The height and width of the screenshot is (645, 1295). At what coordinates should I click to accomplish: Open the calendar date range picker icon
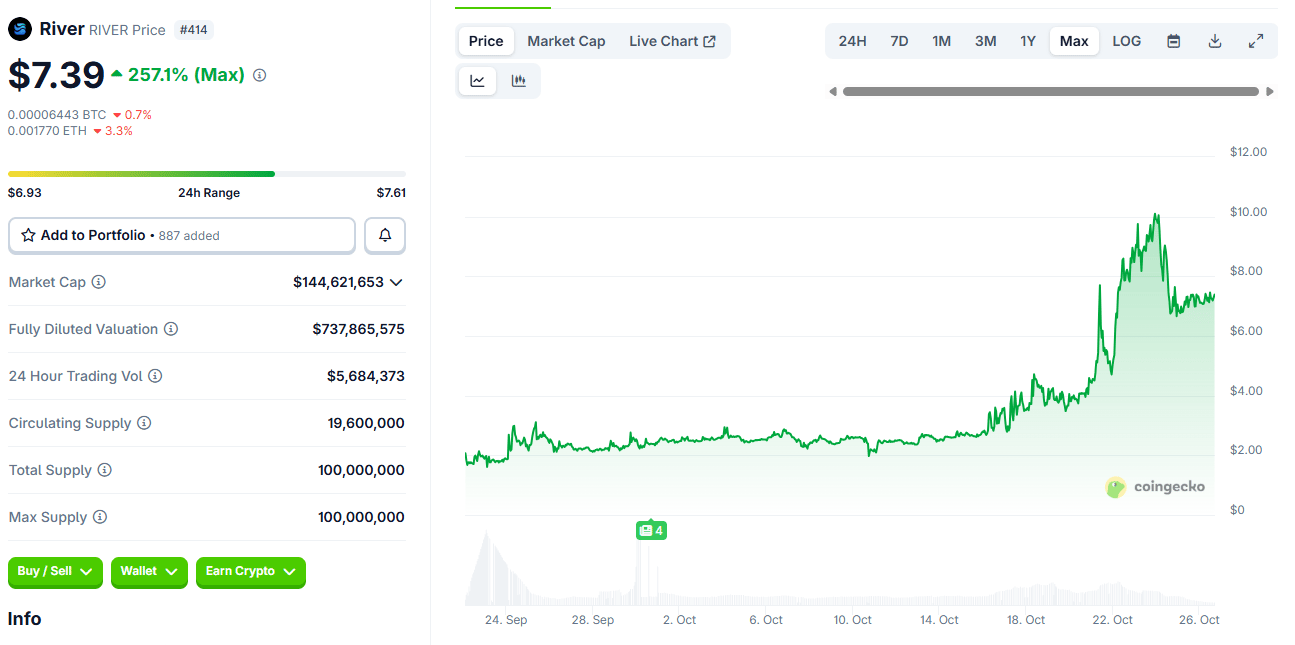[1174, 41]
